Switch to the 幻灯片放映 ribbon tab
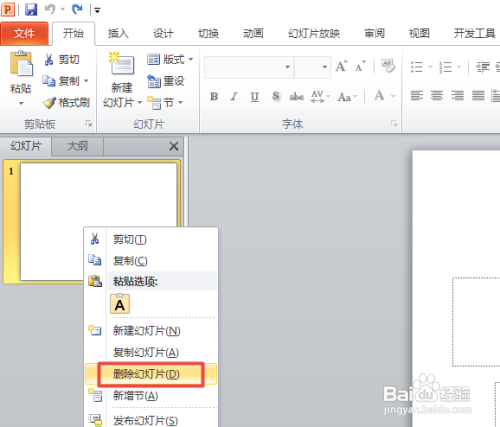 click(x=314, y=33)
